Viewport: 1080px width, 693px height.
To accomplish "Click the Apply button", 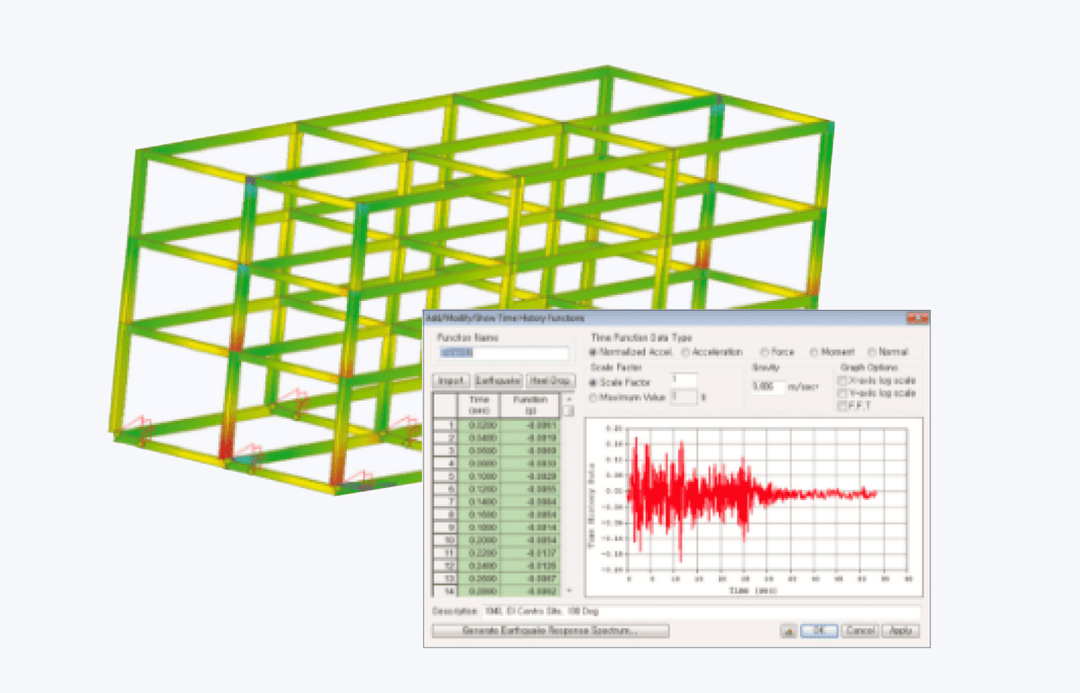I will [901, 631].
